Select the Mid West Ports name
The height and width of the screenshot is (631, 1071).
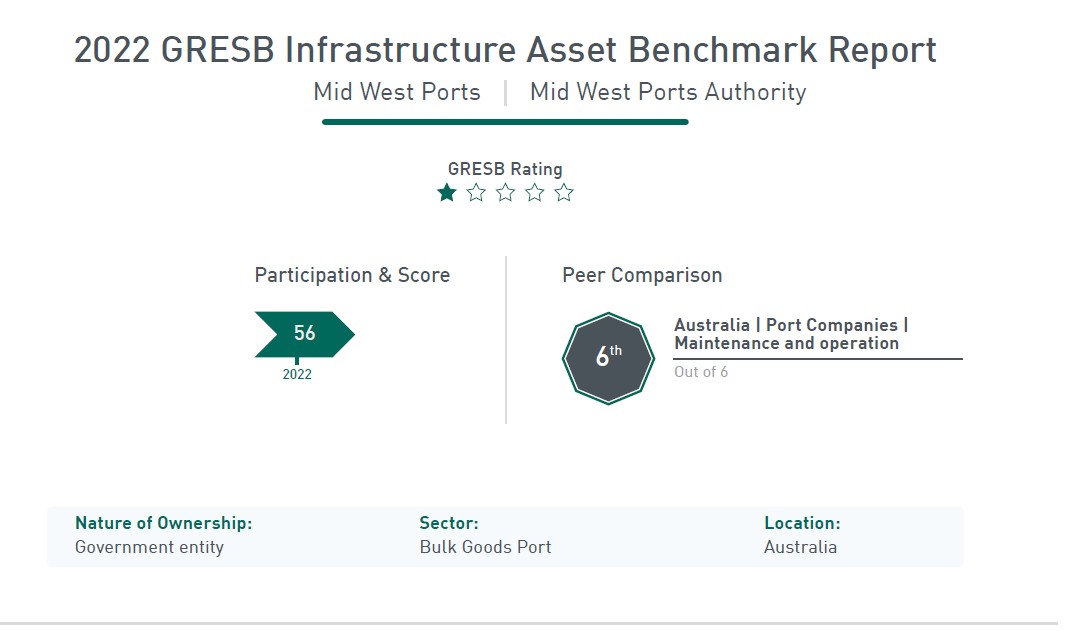pos(397,92)
